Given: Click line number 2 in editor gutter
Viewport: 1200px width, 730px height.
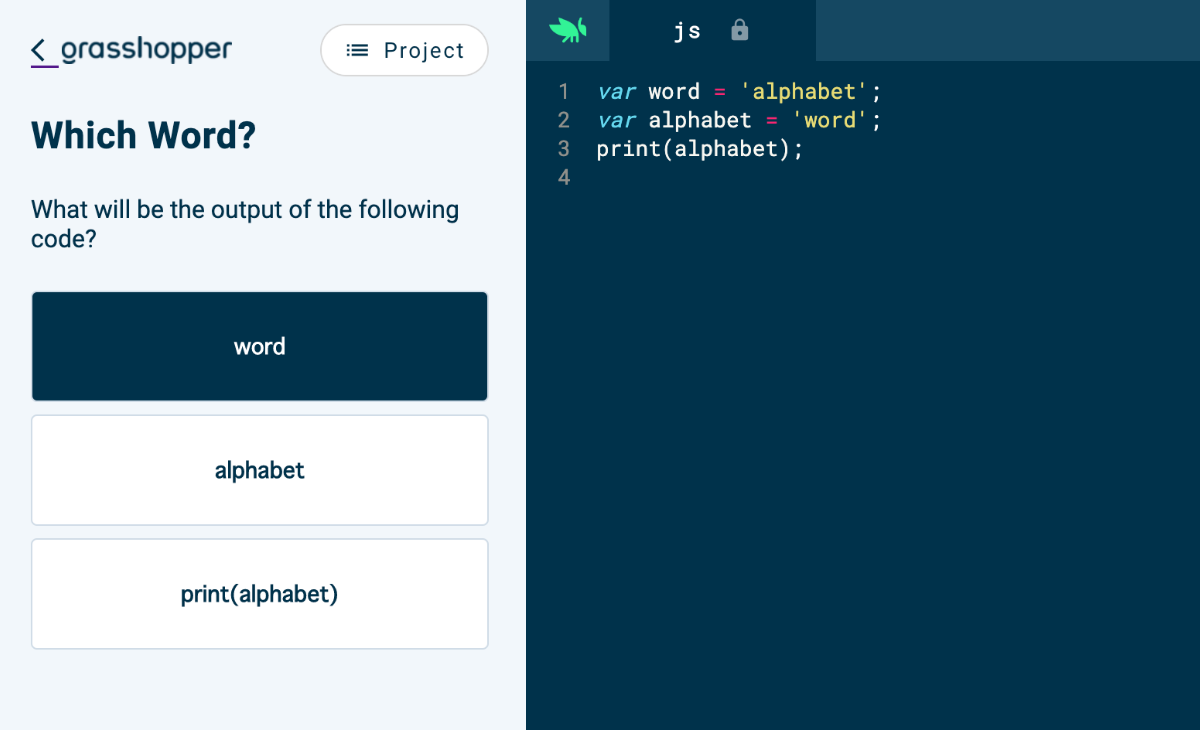Looking at the screenshot, I should click(x=564, y=120).
